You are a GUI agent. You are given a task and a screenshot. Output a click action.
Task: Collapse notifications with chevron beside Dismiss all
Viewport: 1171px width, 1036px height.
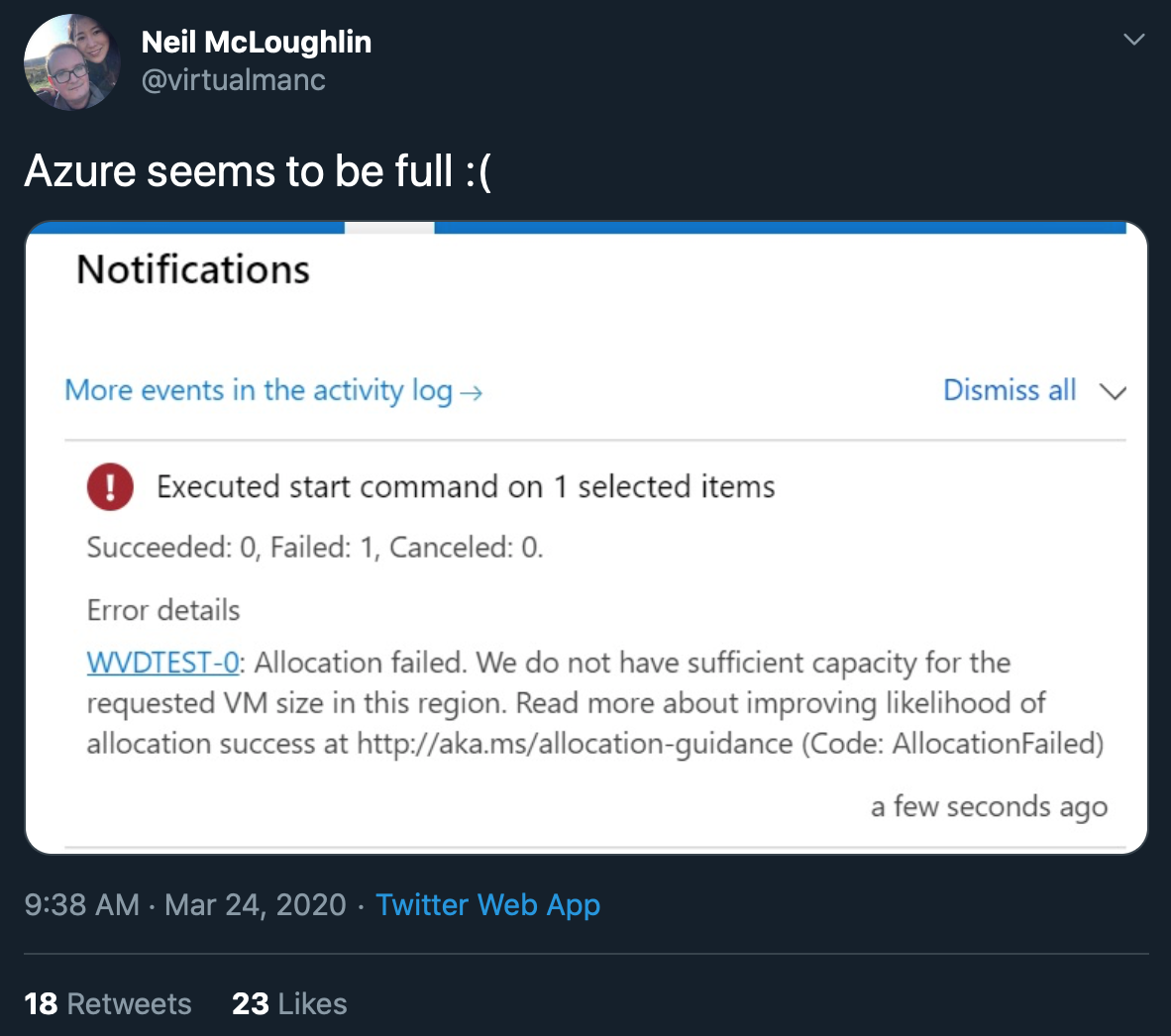(x=1114, y=392)
